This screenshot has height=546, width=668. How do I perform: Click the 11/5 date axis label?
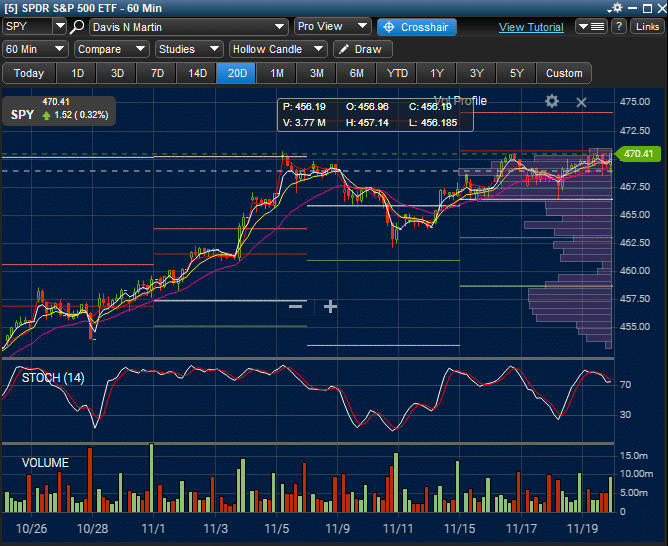277,529
